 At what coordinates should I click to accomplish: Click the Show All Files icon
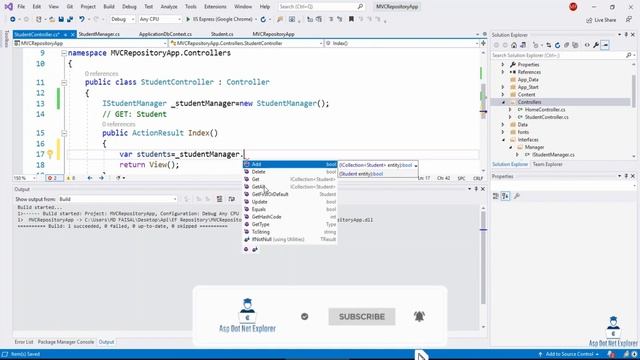(x=576, y=45)
